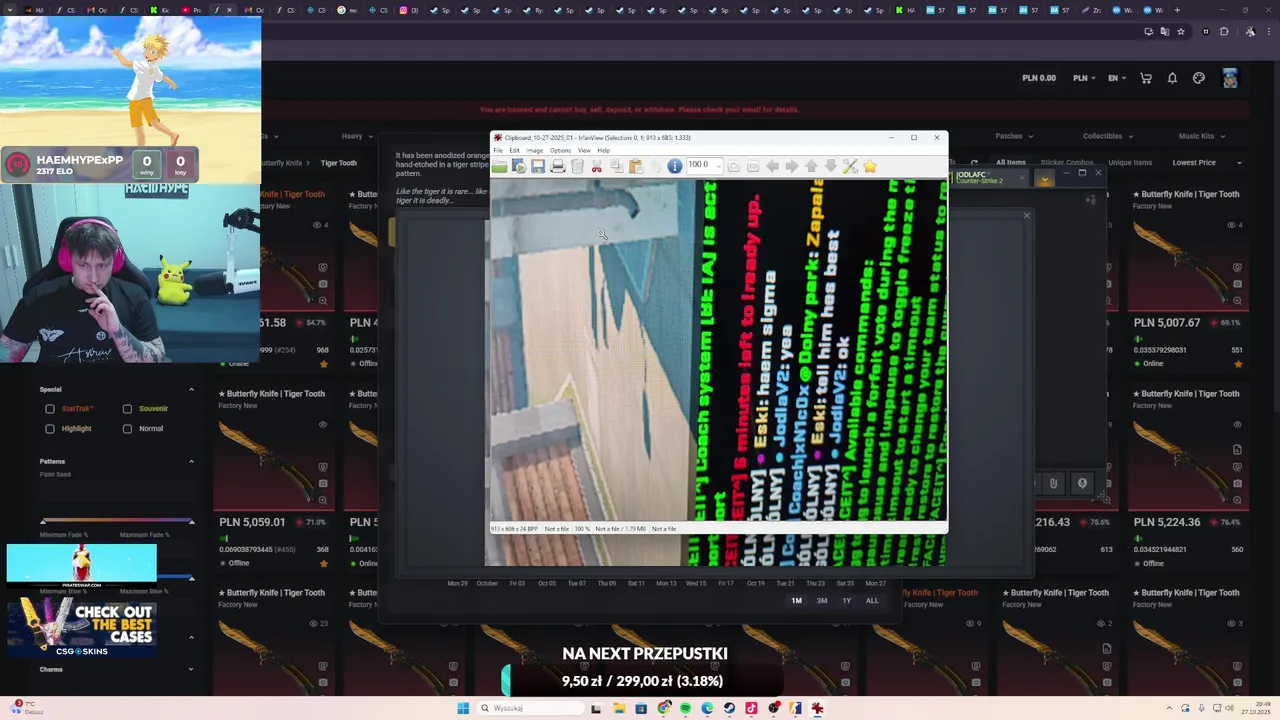Collapse the Special filter section
Image resolution: width=1280 pixels, height=720 pixels.
(x=191, y=390)
